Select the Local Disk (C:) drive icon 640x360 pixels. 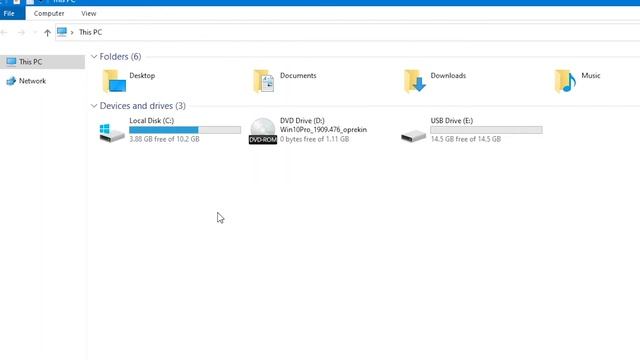[x=112, y=133]
